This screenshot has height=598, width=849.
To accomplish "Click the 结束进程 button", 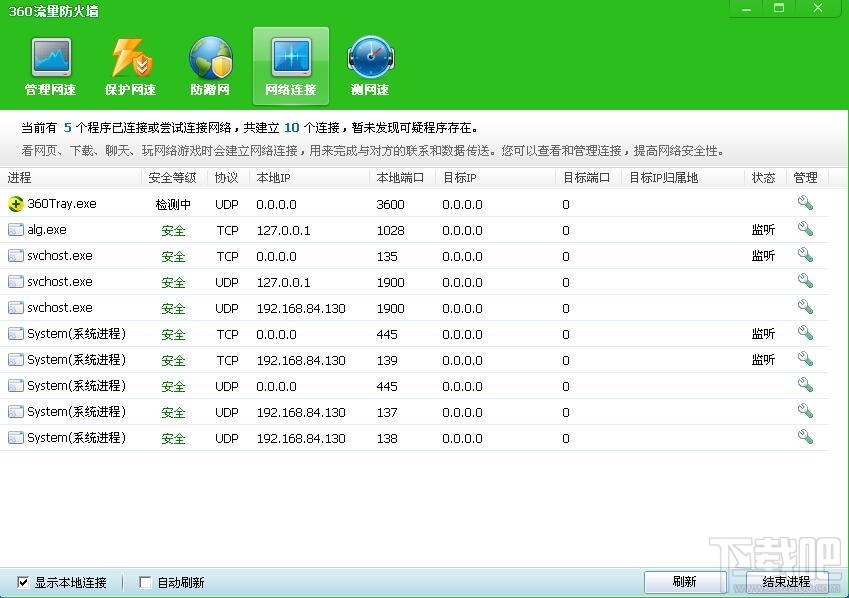I will coord(786,581).
